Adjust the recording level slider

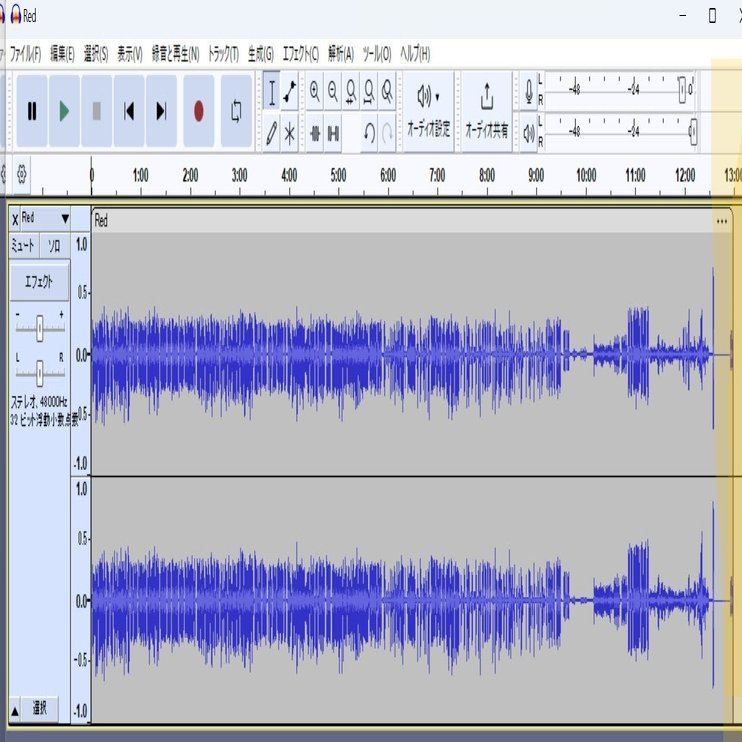(682, 89)
